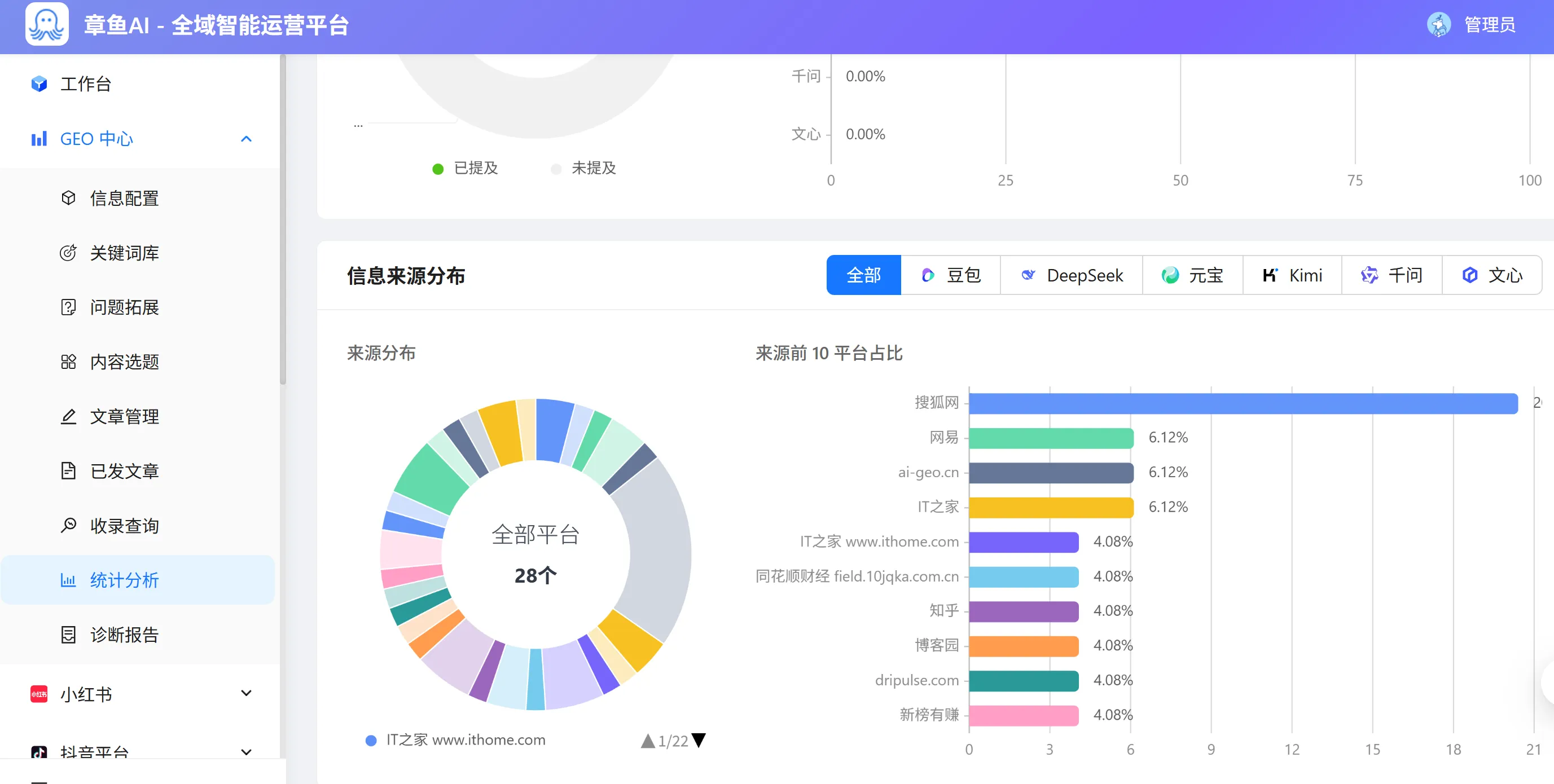Select the 文章管理 article management icon

[68, 416]
